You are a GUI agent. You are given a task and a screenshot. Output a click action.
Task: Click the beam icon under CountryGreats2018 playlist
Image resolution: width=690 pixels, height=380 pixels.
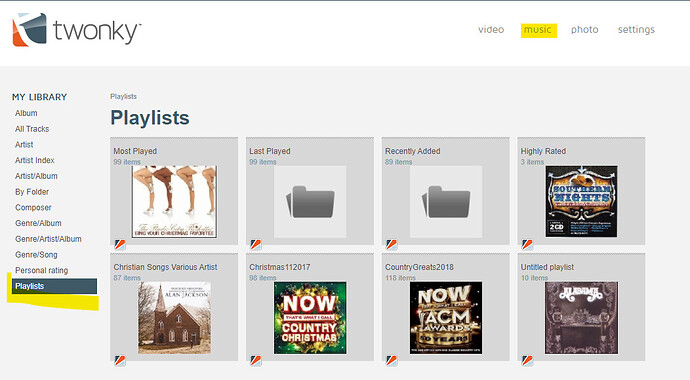392,361
